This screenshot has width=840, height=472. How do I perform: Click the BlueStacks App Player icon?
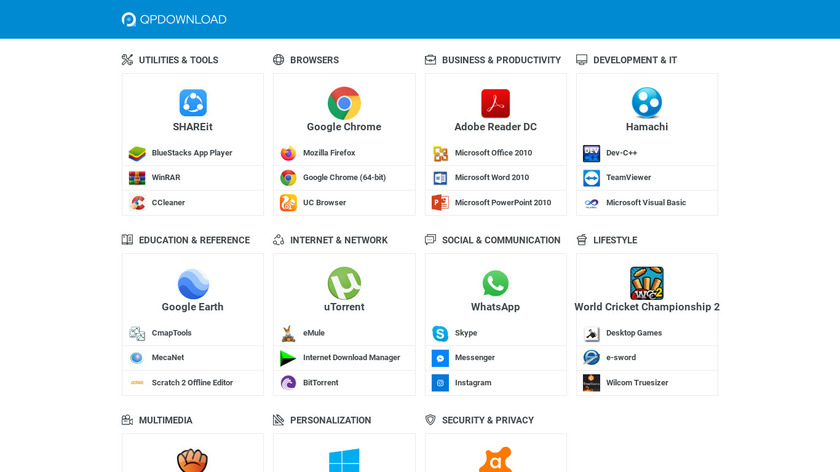pyautogui.click(x=137, y=153)
